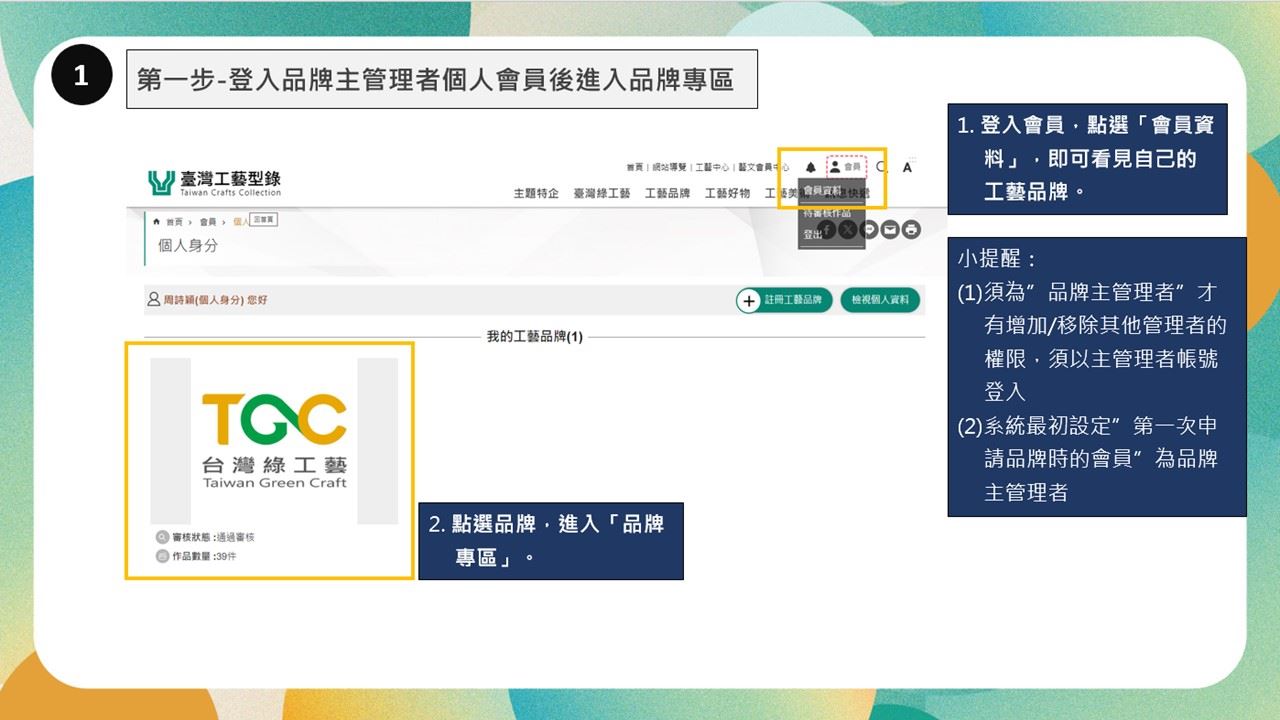Share via the X (Twitter) icon

coord(848,230)
